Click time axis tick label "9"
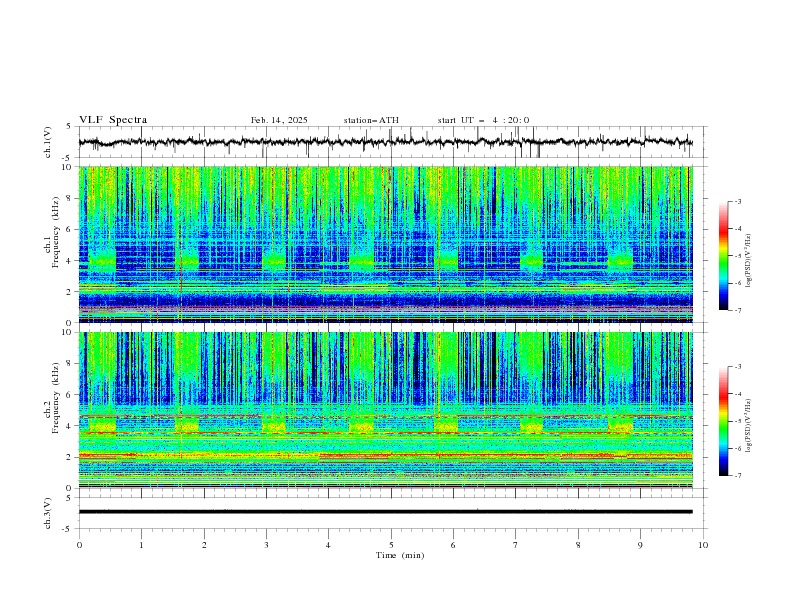 (640, 545)
